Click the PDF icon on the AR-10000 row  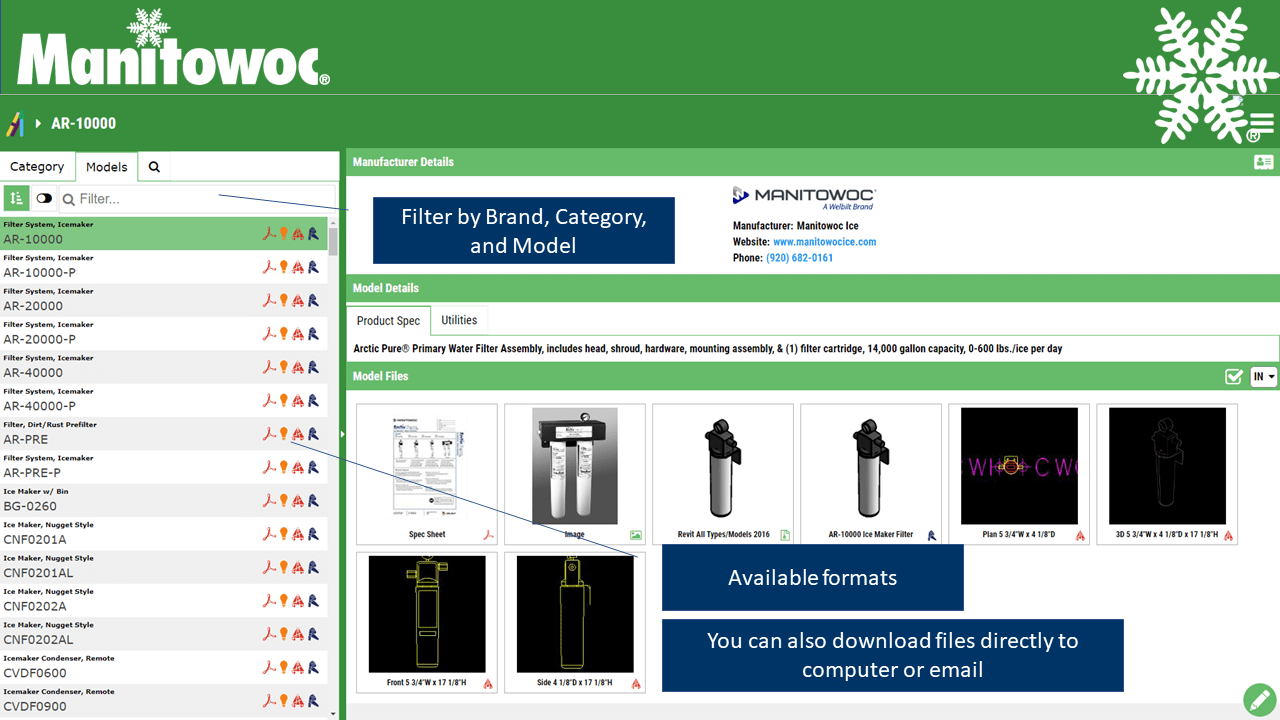269,234
